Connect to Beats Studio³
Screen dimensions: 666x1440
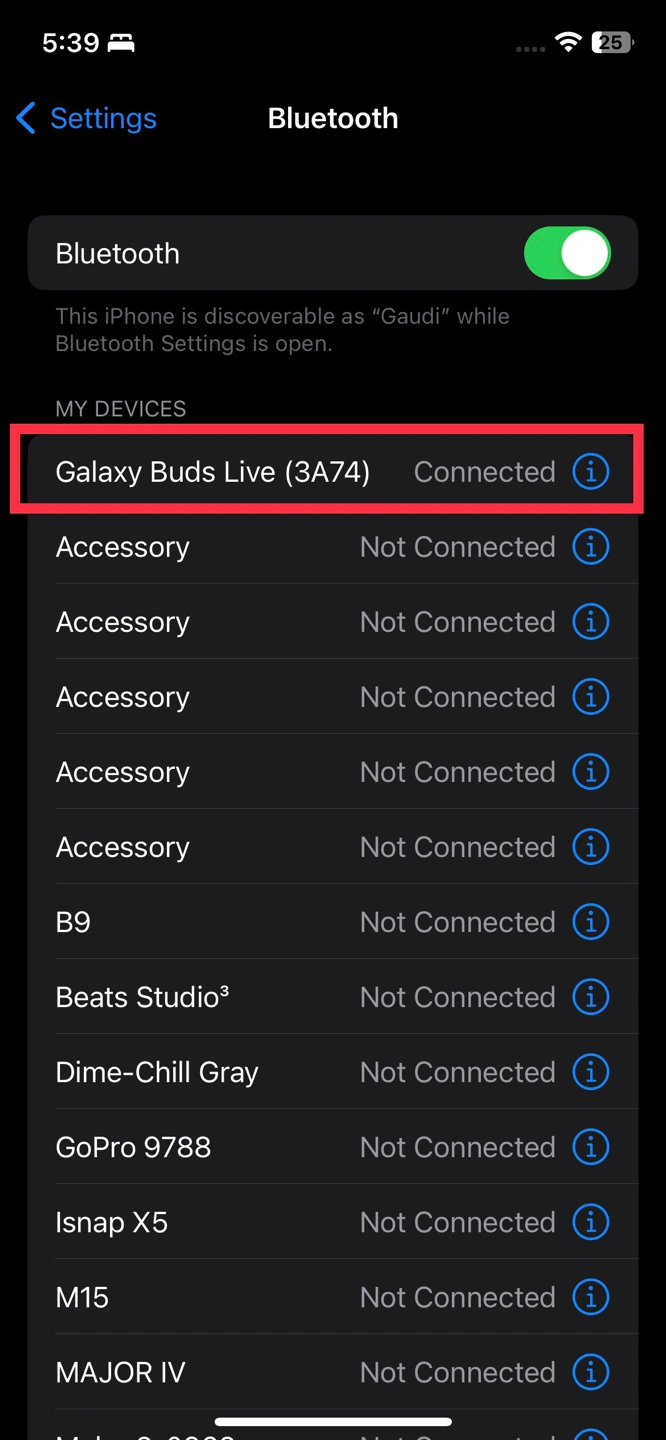[x=142, y=997]
